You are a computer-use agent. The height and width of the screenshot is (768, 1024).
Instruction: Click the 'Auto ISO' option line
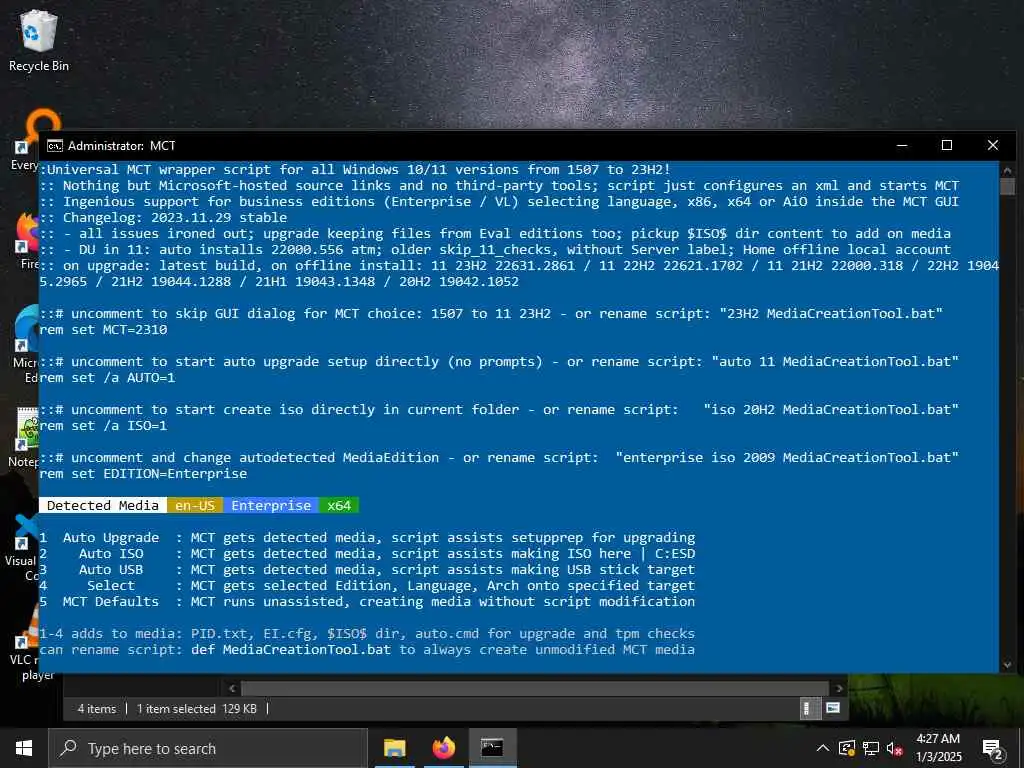coord(367,554)
